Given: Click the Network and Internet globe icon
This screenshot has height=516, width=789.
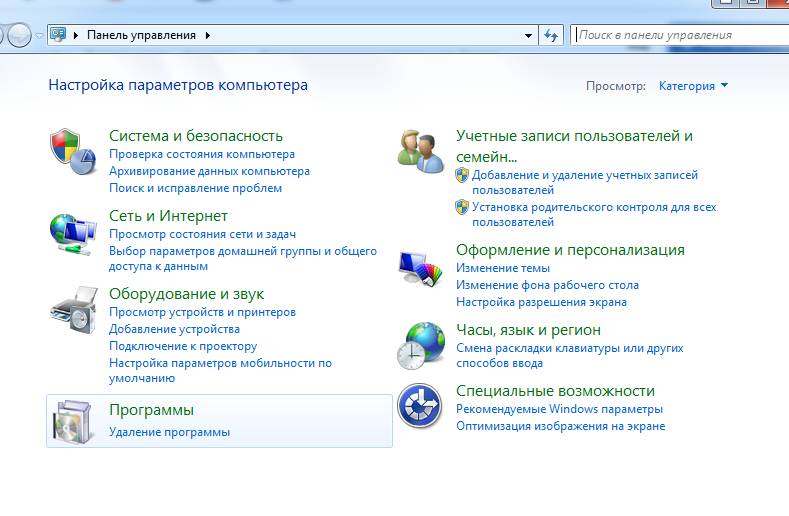Looking at the screenshot, I should point(73,235).
